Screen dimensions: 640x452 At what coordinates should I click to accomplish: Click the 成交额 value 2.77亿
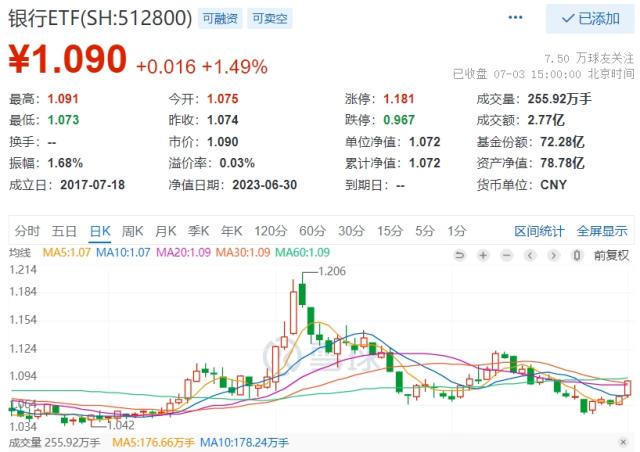pos(546,120)
